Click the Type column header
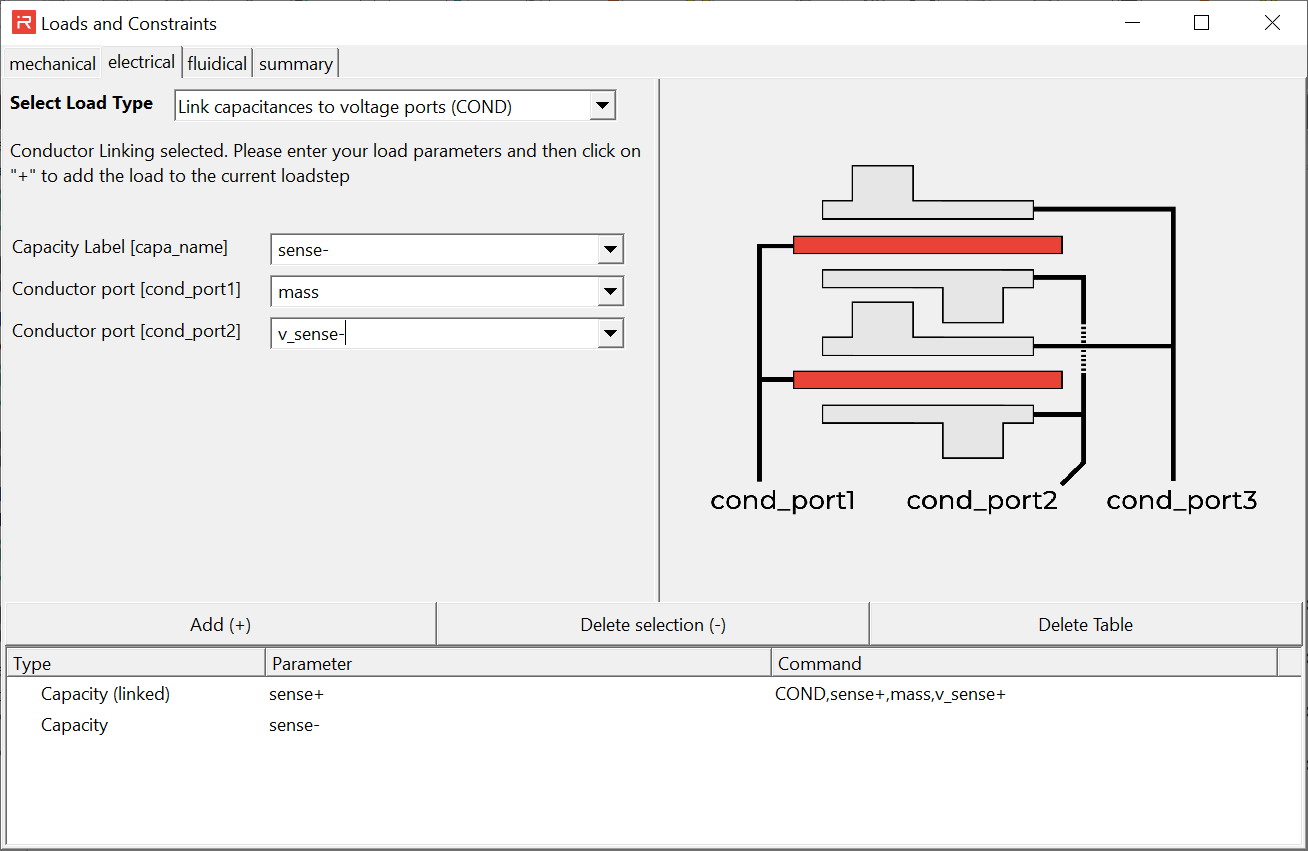Viewport: 1308px width, 851px height. (135, 664)
